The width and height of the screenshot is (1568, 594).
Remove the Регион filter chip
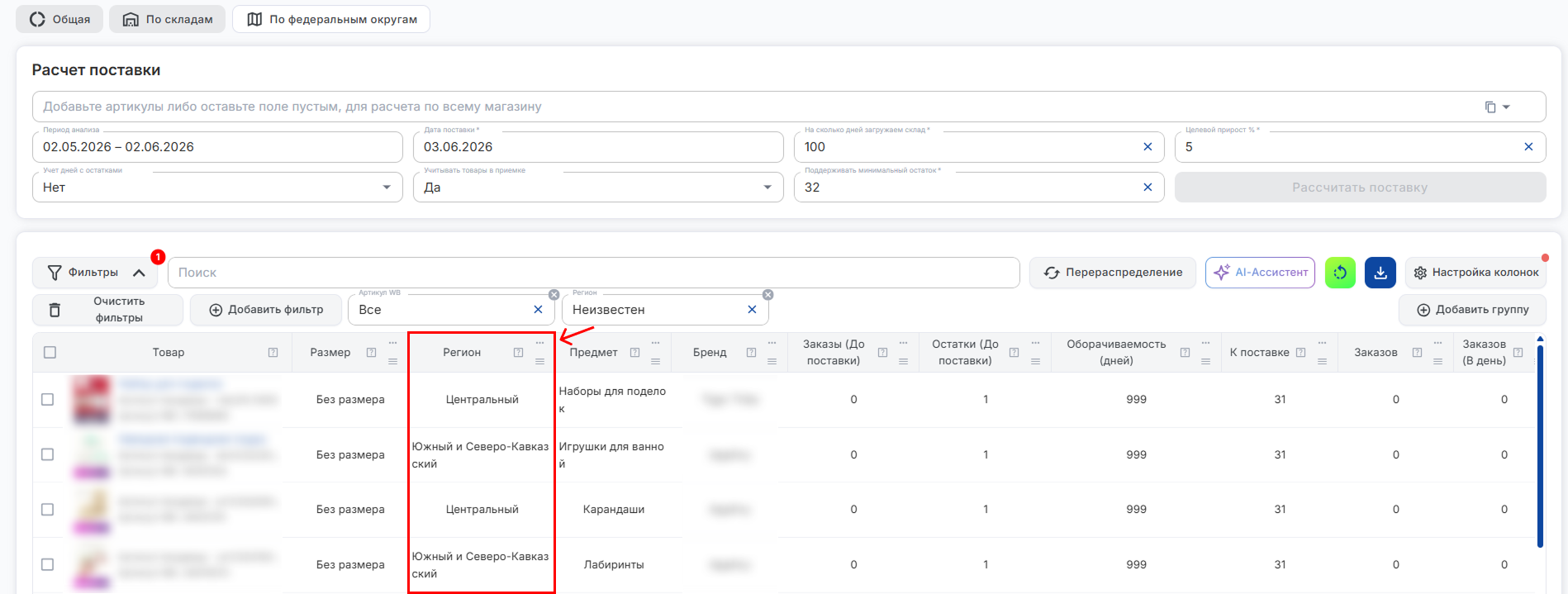click(768, 295)
